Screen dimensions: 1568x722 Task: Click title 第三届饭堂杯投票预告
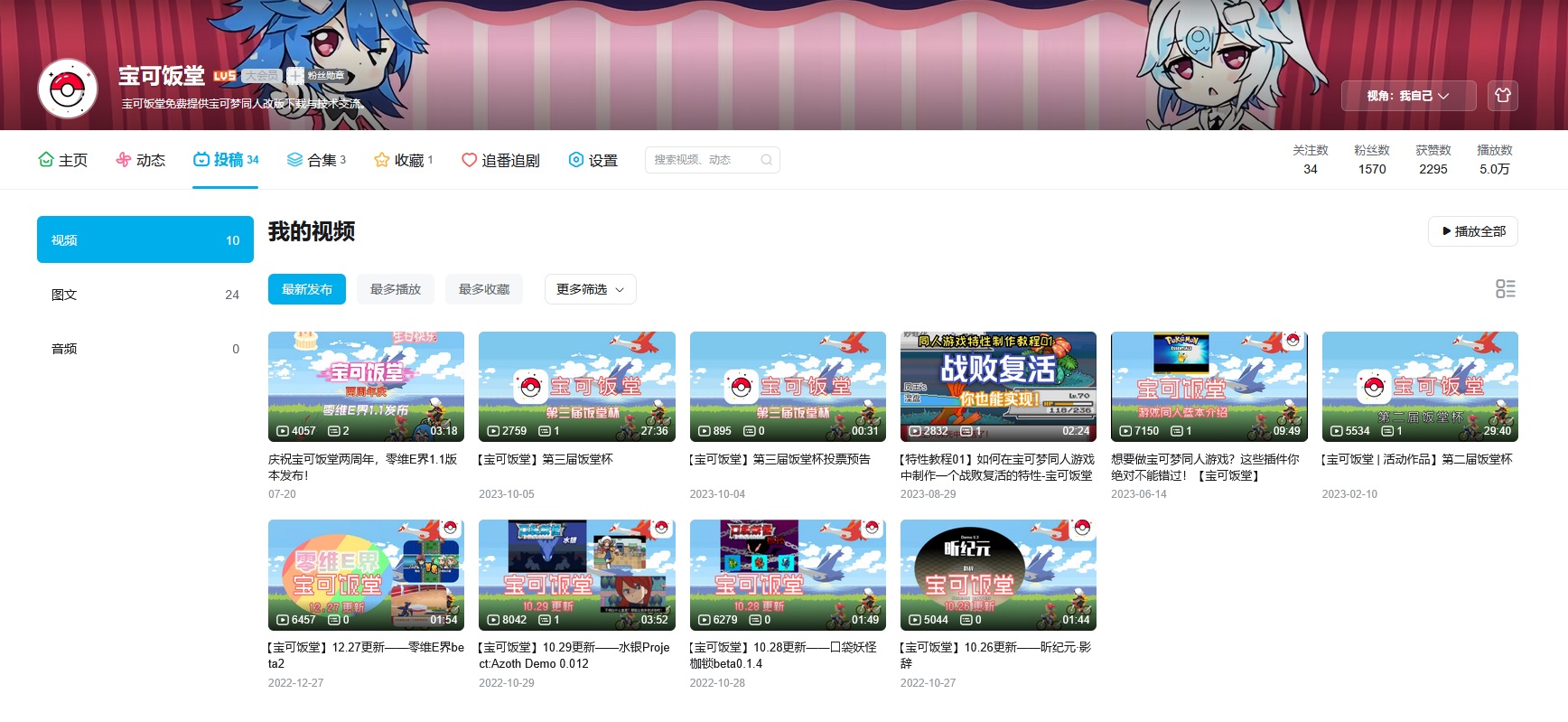(x=780, y=459)
